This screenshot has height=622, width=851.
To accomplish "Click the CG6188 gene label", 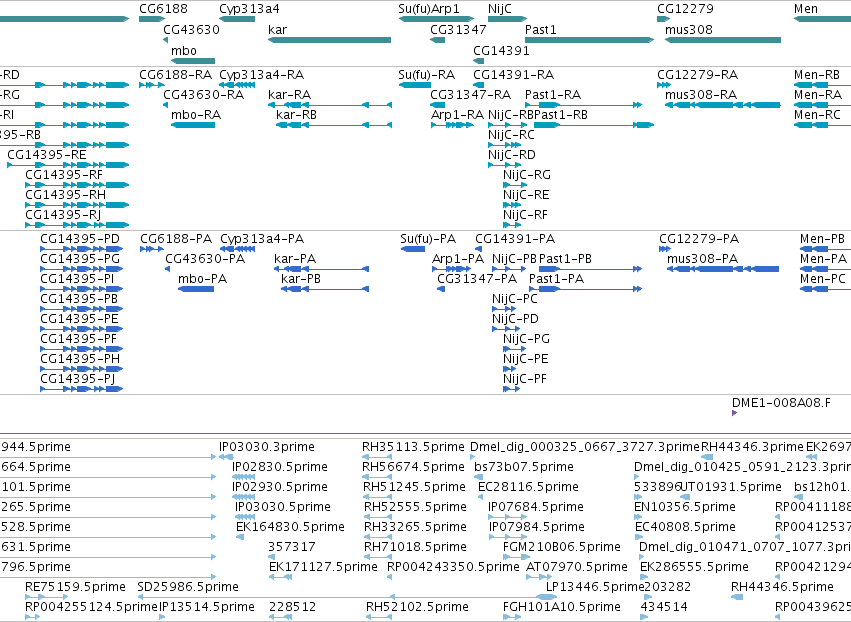I will [x=163, y=9].
